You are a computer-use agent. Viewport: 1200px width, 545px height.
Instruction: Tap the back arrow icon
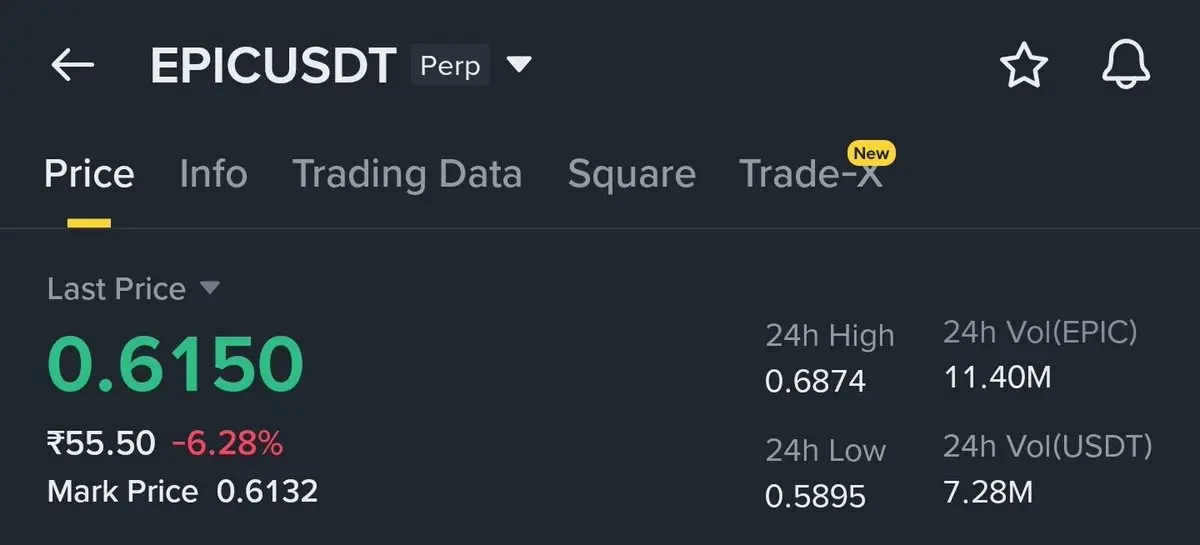tap(73, 66)
